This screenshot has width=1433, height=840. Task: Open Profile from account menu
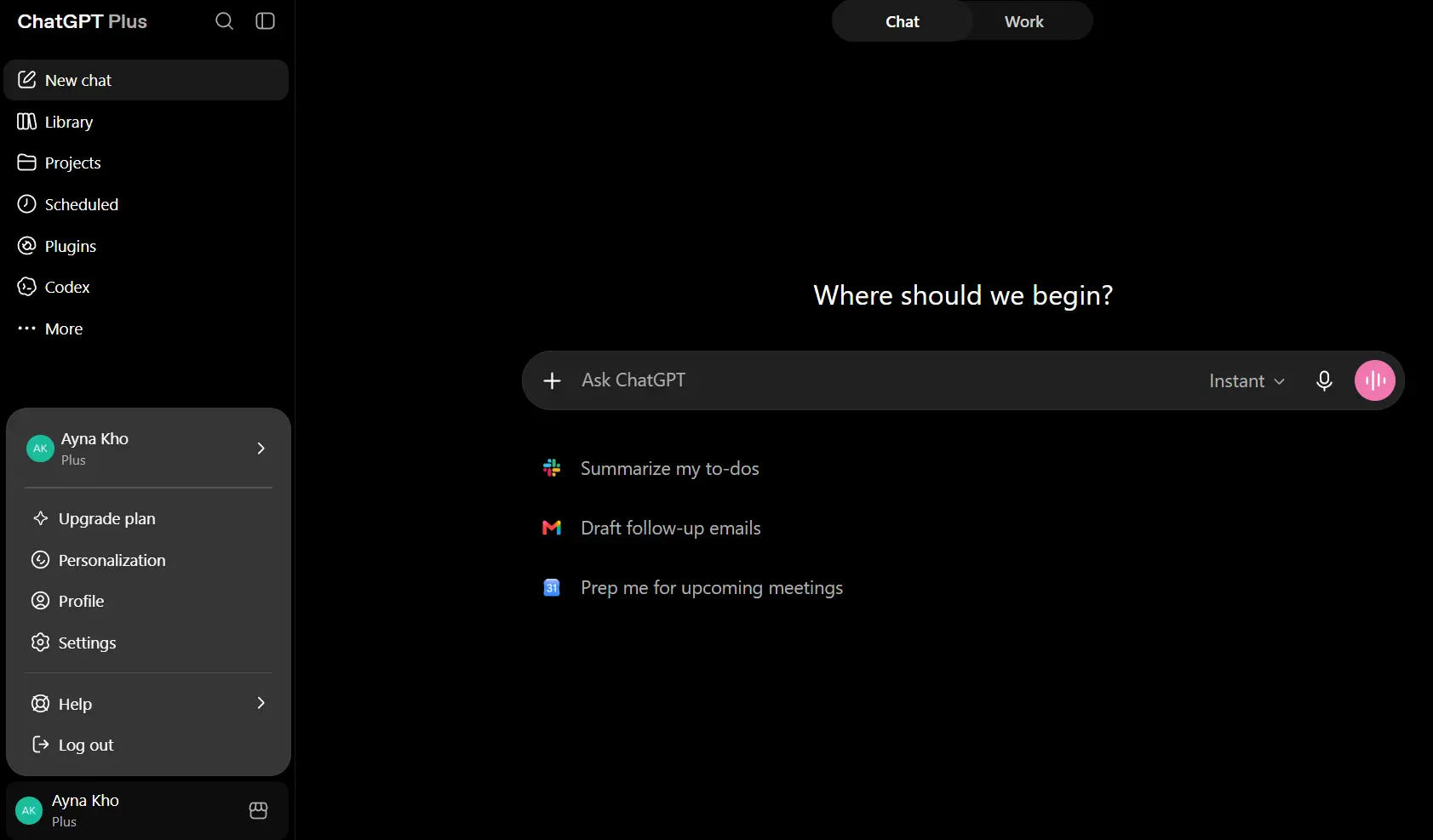pyautogui.click(x=149, y=601)
